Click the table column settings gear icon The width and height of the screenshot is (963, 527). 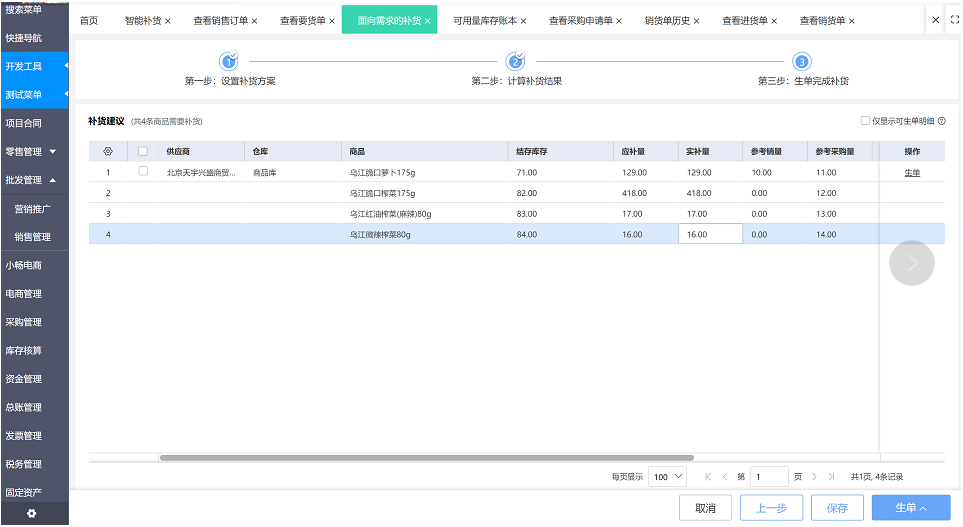(108, 152)
